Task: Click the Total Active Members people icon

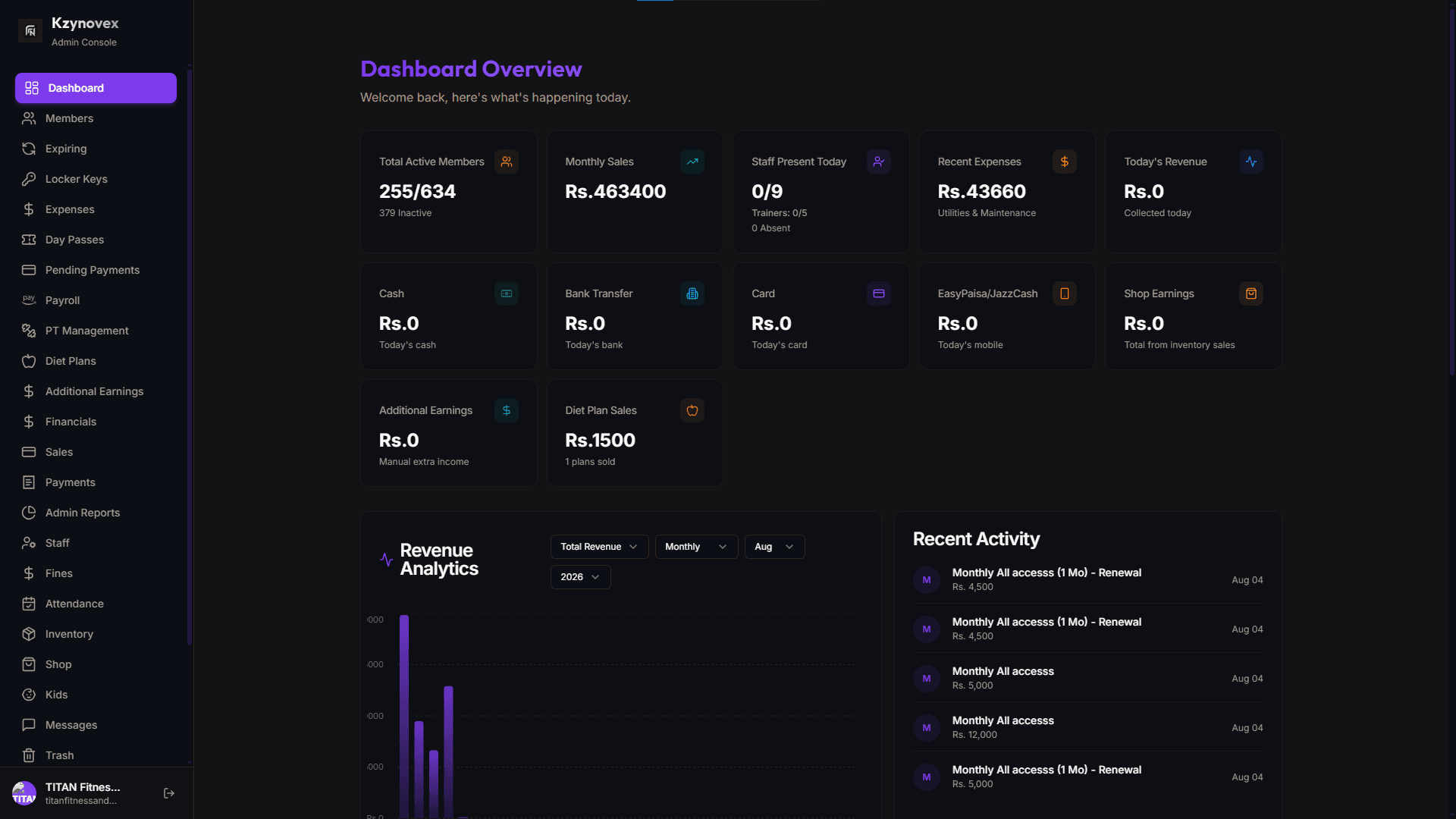Action: 507,162
